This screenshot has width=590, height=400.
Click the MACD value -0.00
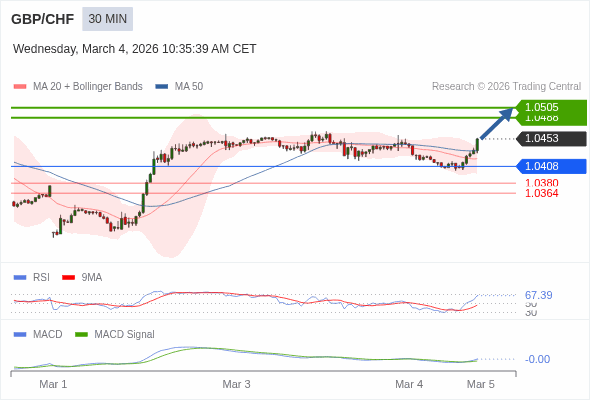pos(537,359)
